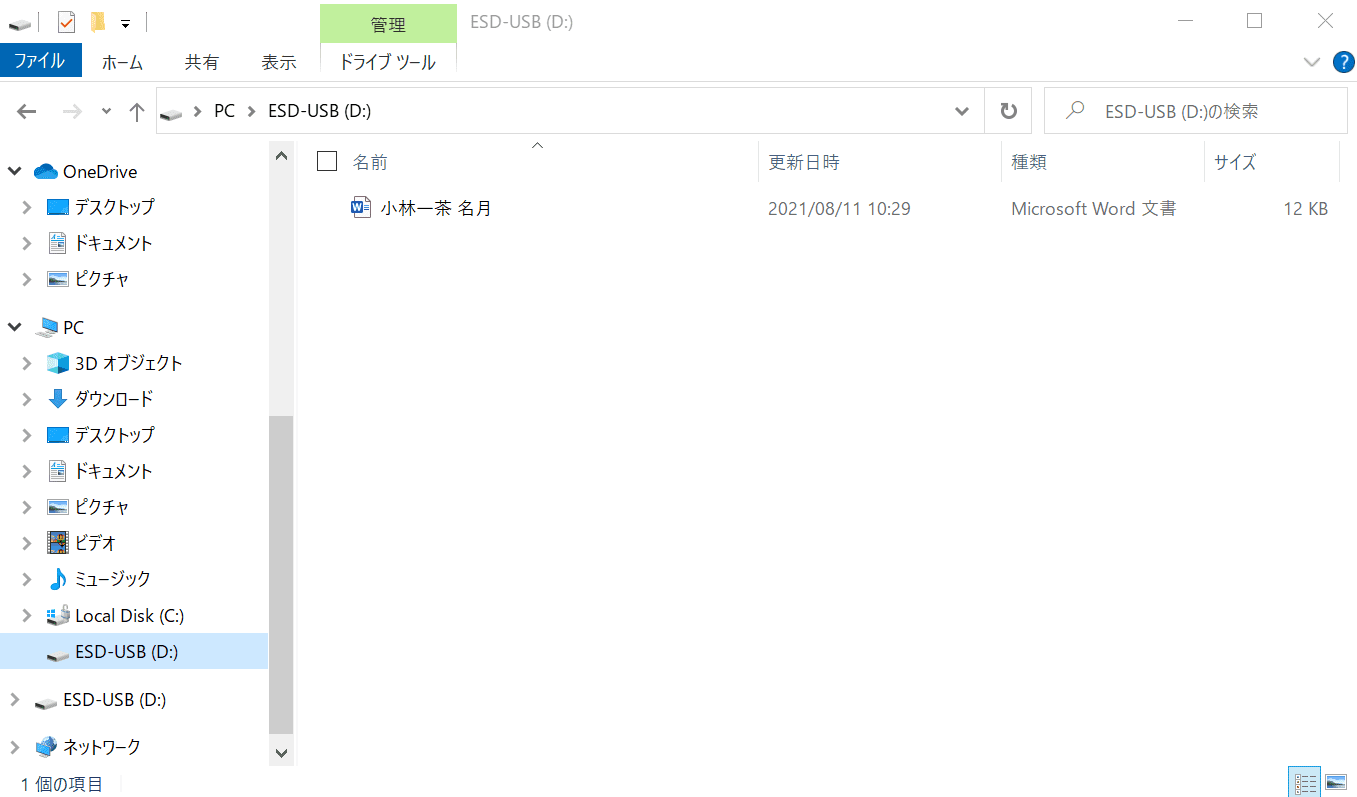This screenshot has height=797, width=1357.
Task: Open the recent locations dropdown
Action: 106,111
